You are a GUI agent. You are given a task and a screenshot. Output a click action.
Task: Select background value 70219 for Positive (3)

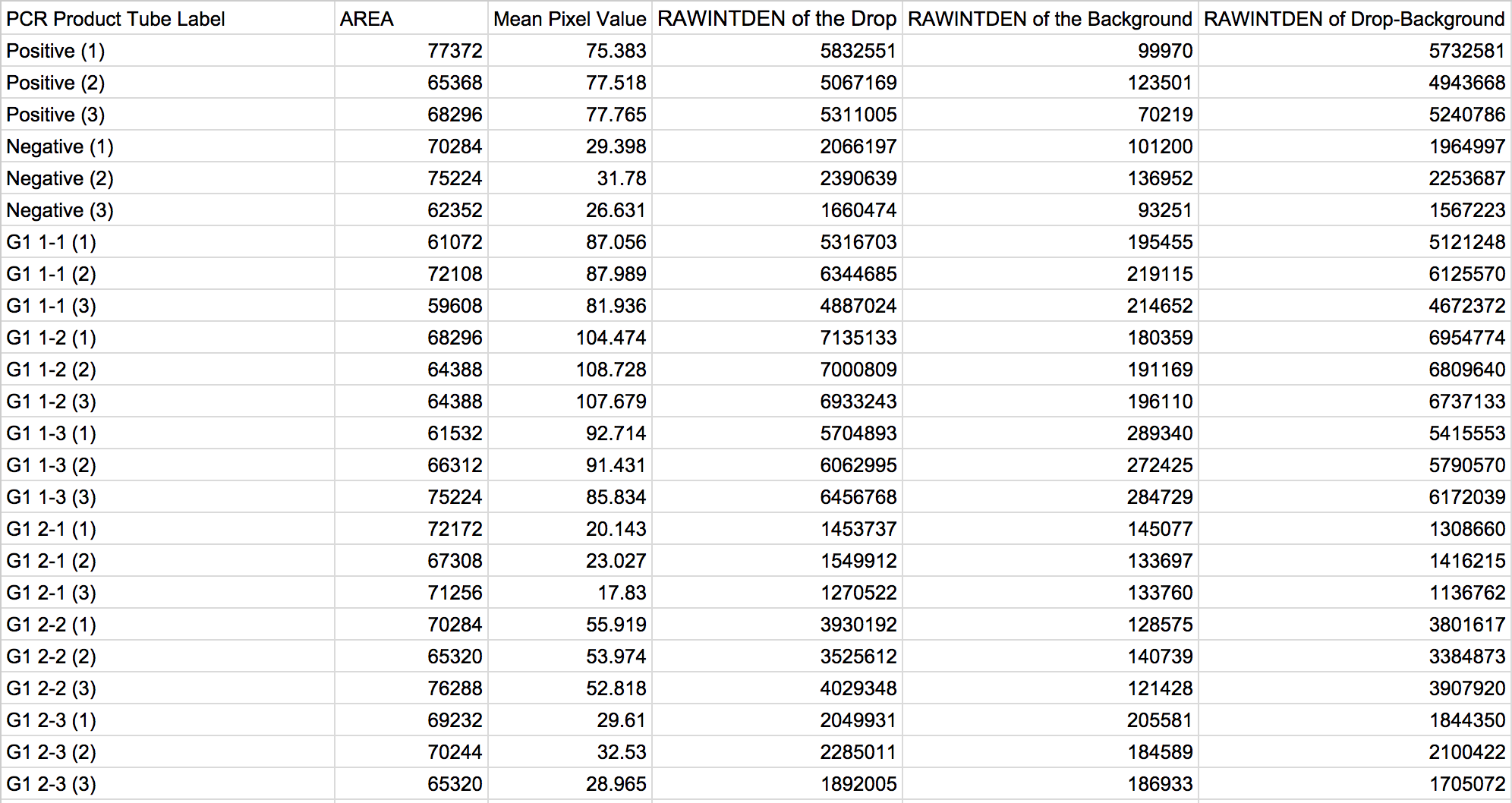[x=1165, y=115]
